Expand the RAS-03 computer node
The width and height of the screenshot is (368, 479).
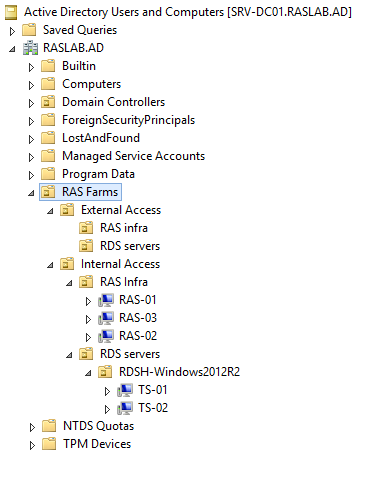pyautogui.click(x=88, y=319)
